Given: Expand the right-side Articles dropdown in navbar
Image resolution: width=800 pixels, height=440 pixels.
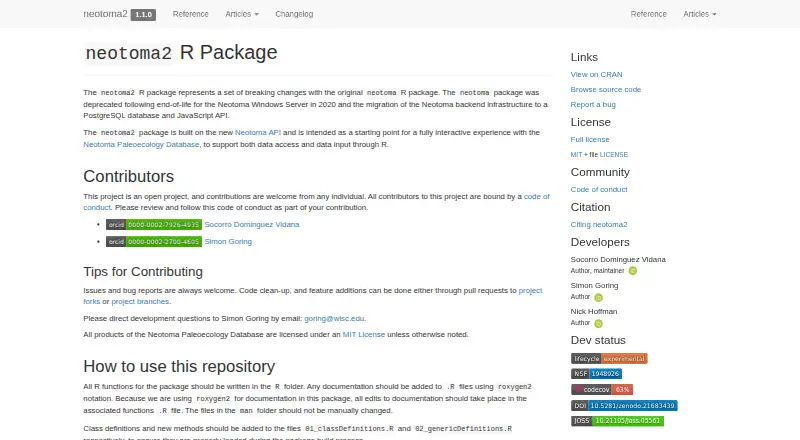Looking at the screenshot, I should pos(699,14).
